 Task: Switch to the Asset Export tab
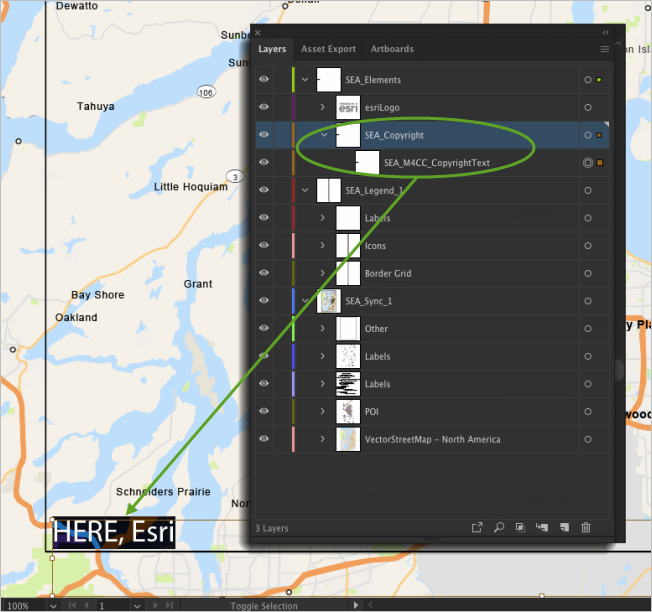coord(328,49)
